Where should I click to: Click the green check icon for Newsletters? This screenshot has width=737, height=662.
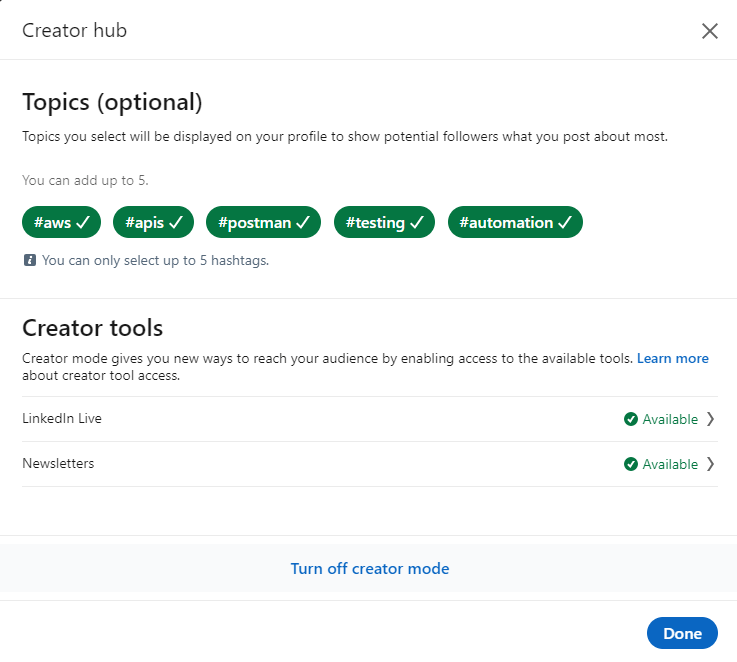(x=630, y=464)
